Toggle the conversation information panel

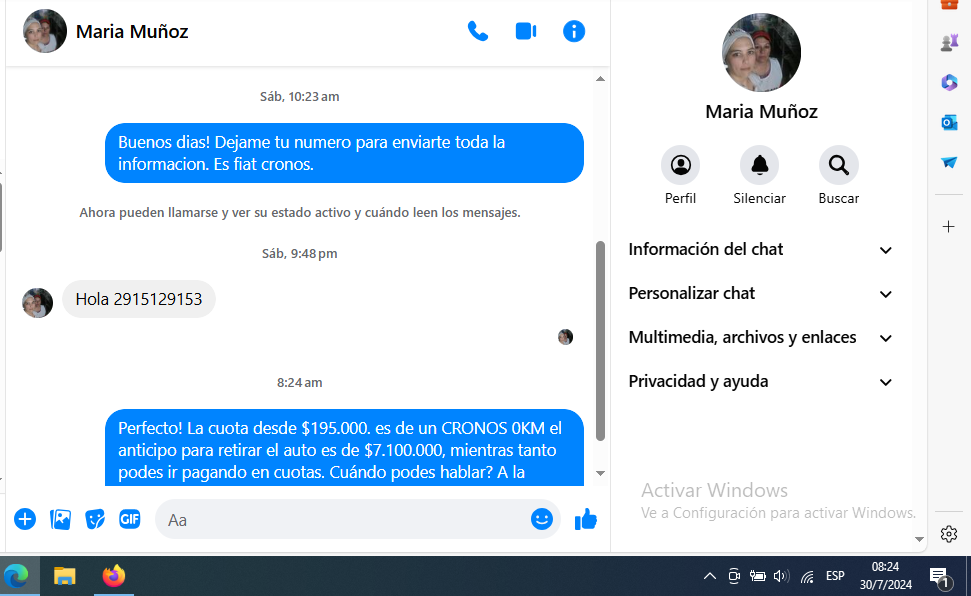coord(574,31)
